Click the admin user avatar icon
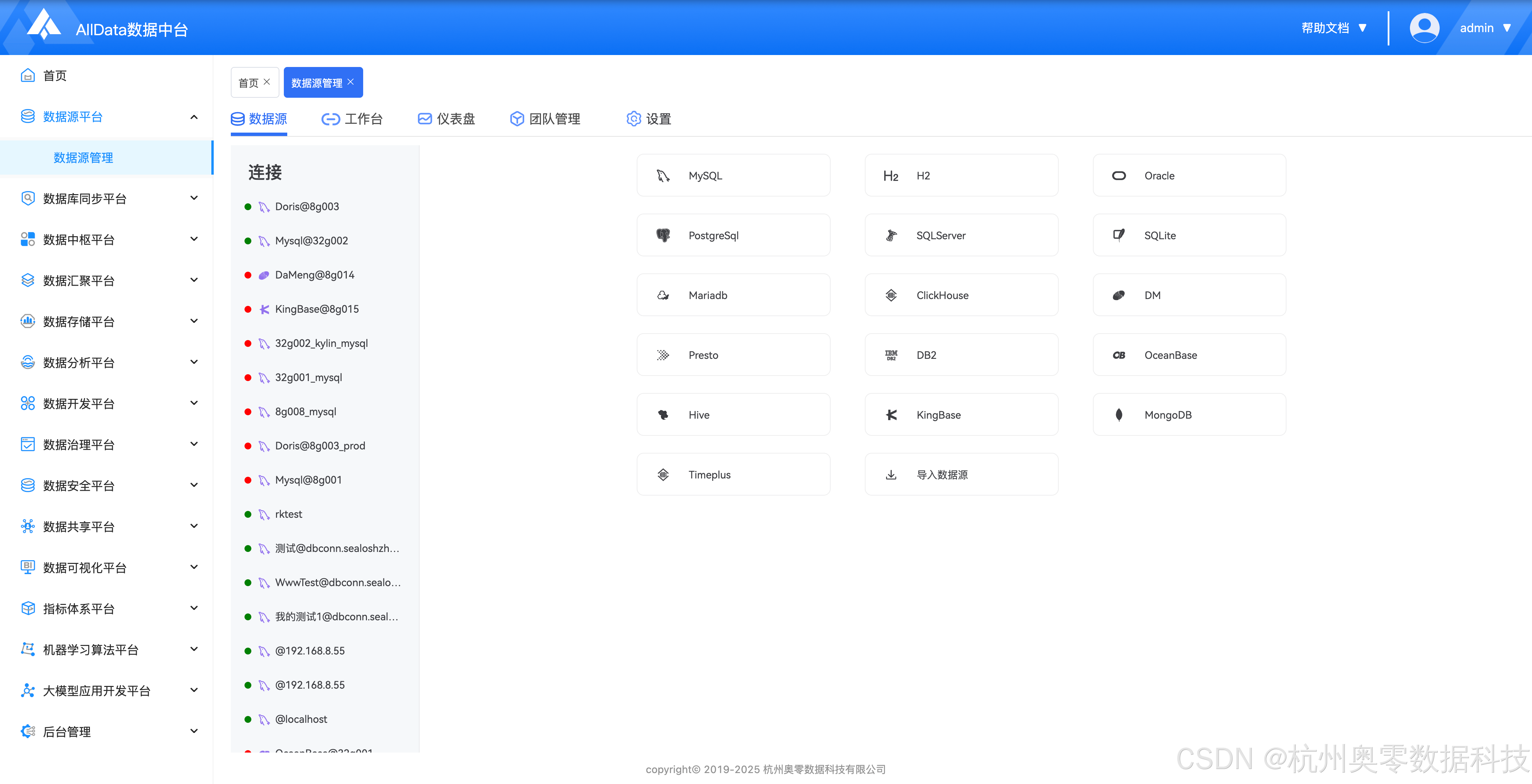The image size is (1532, 784). [x=1424, y=28]
